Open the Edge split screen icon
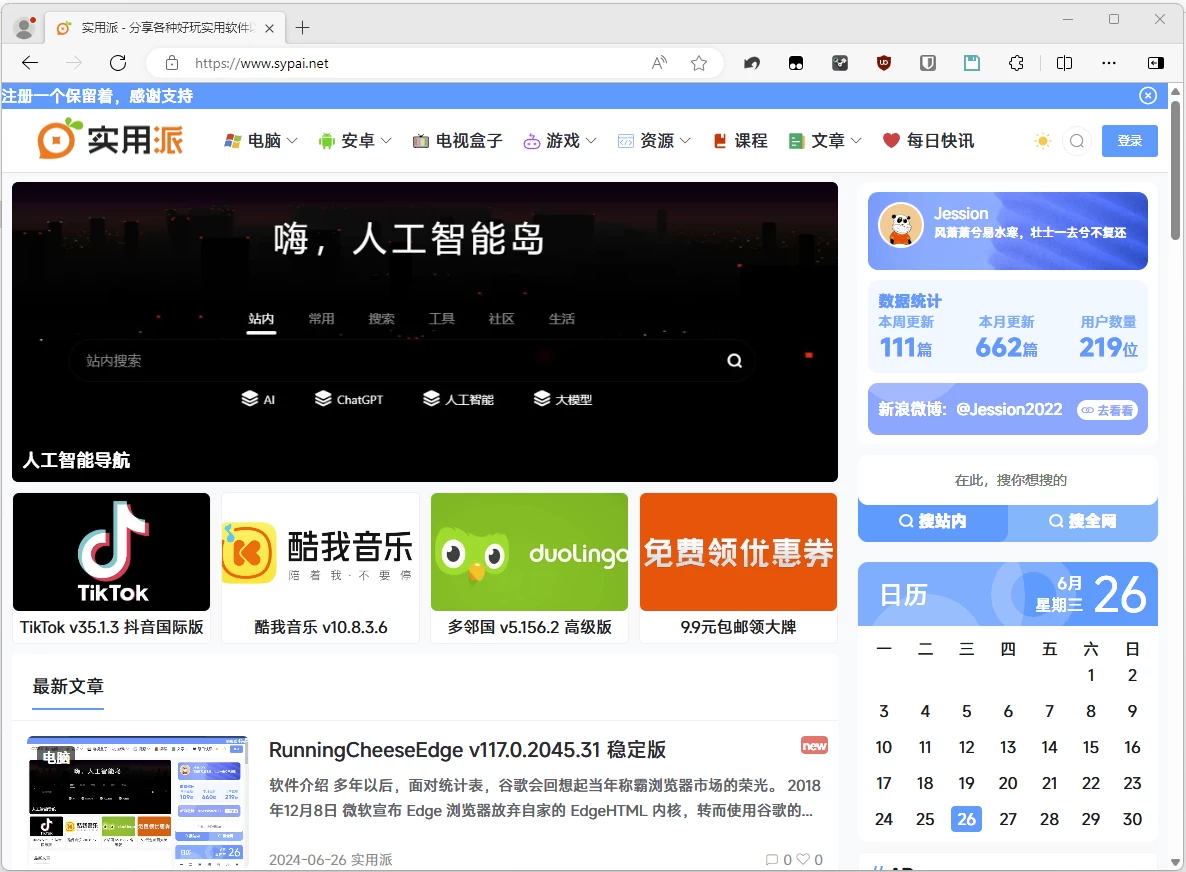The image size is (1186, 872). (1064, 63)
